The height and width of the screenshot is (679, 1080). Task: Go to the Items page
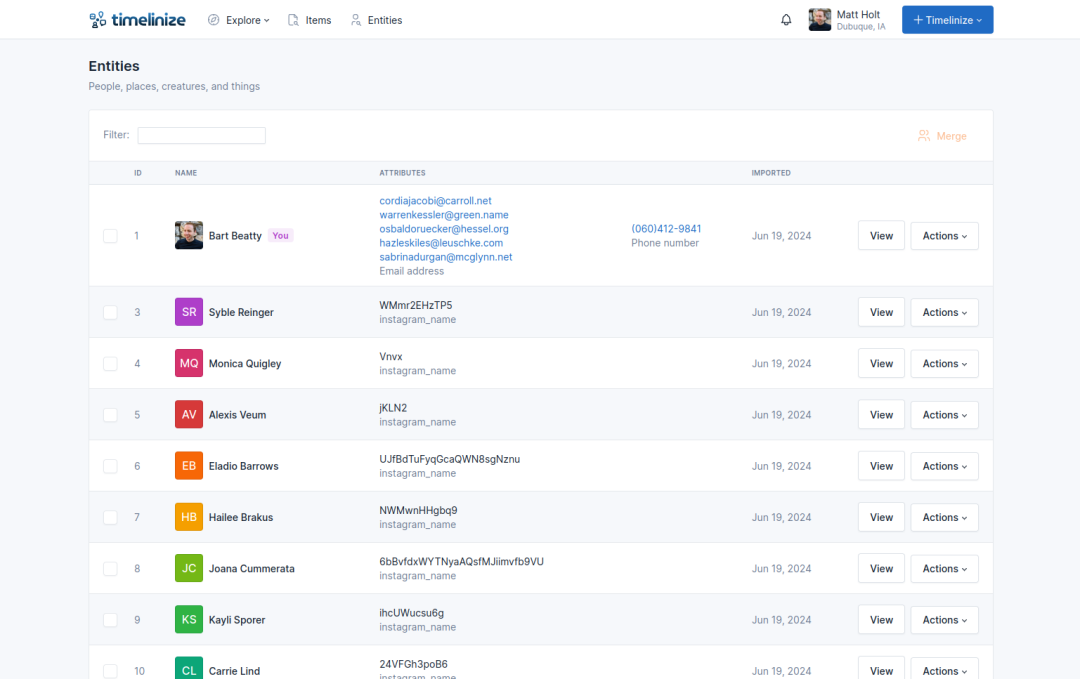pos(310,20)
